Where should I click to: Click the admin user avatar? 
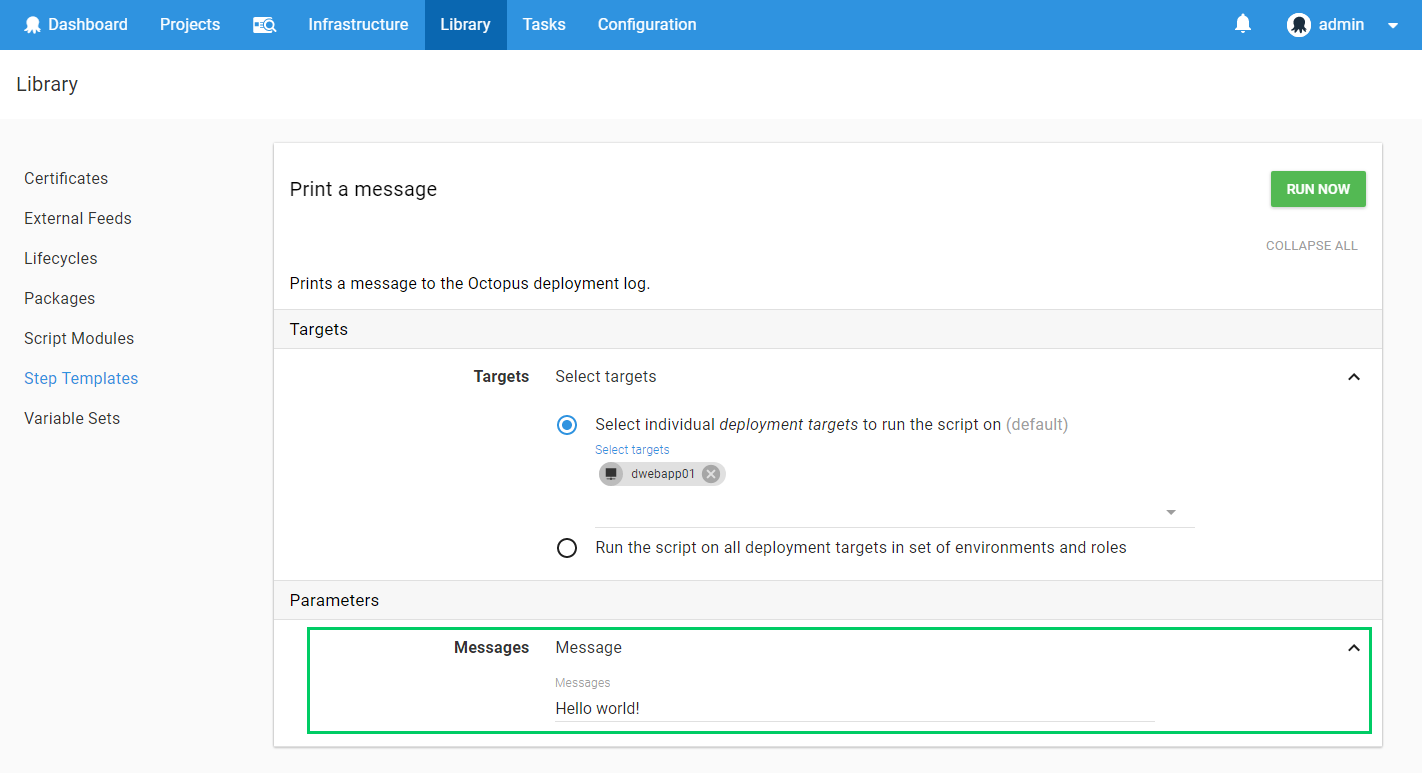click(x=1298, y=25)
